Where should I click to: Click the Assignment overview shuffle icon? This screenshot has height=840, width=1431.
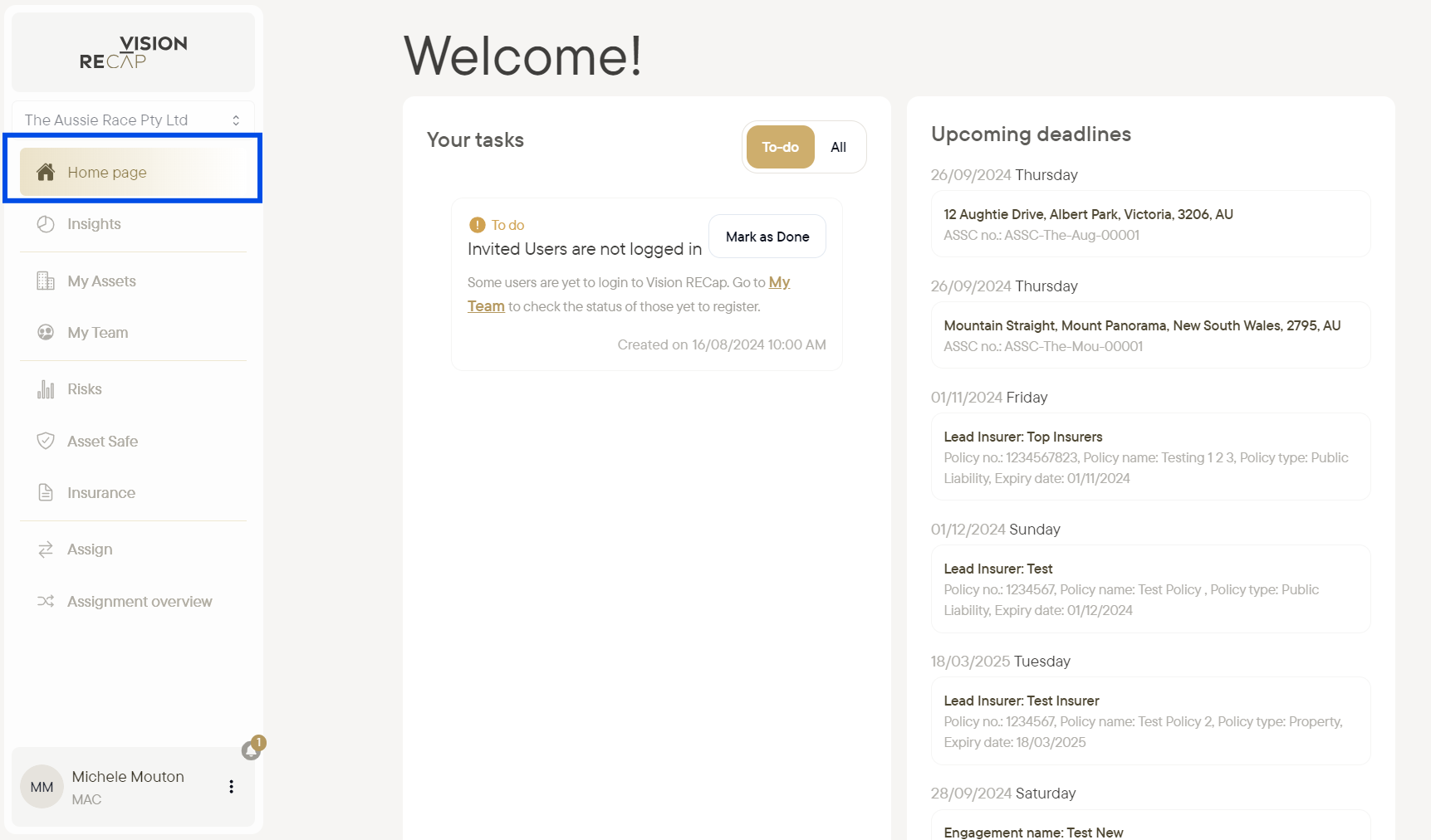coord(46,601)
